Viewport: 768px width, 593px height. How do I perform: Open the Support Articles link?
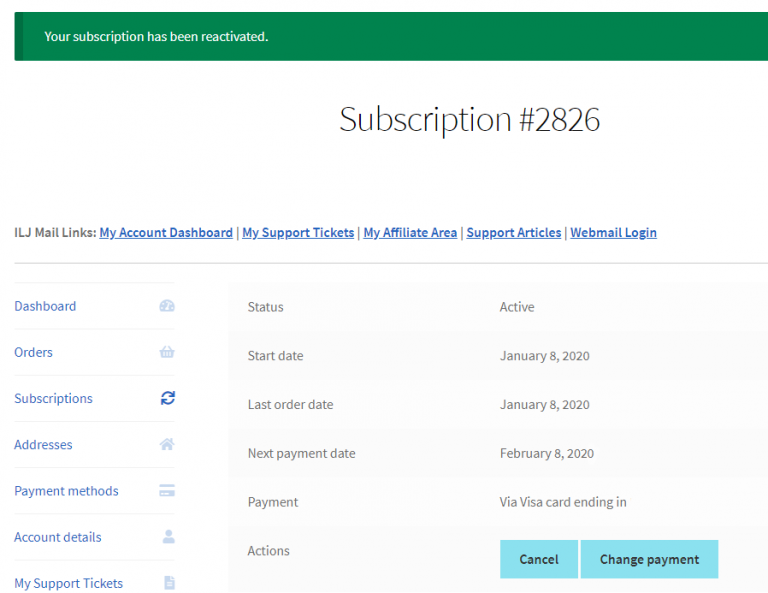(x=513, y=232)
